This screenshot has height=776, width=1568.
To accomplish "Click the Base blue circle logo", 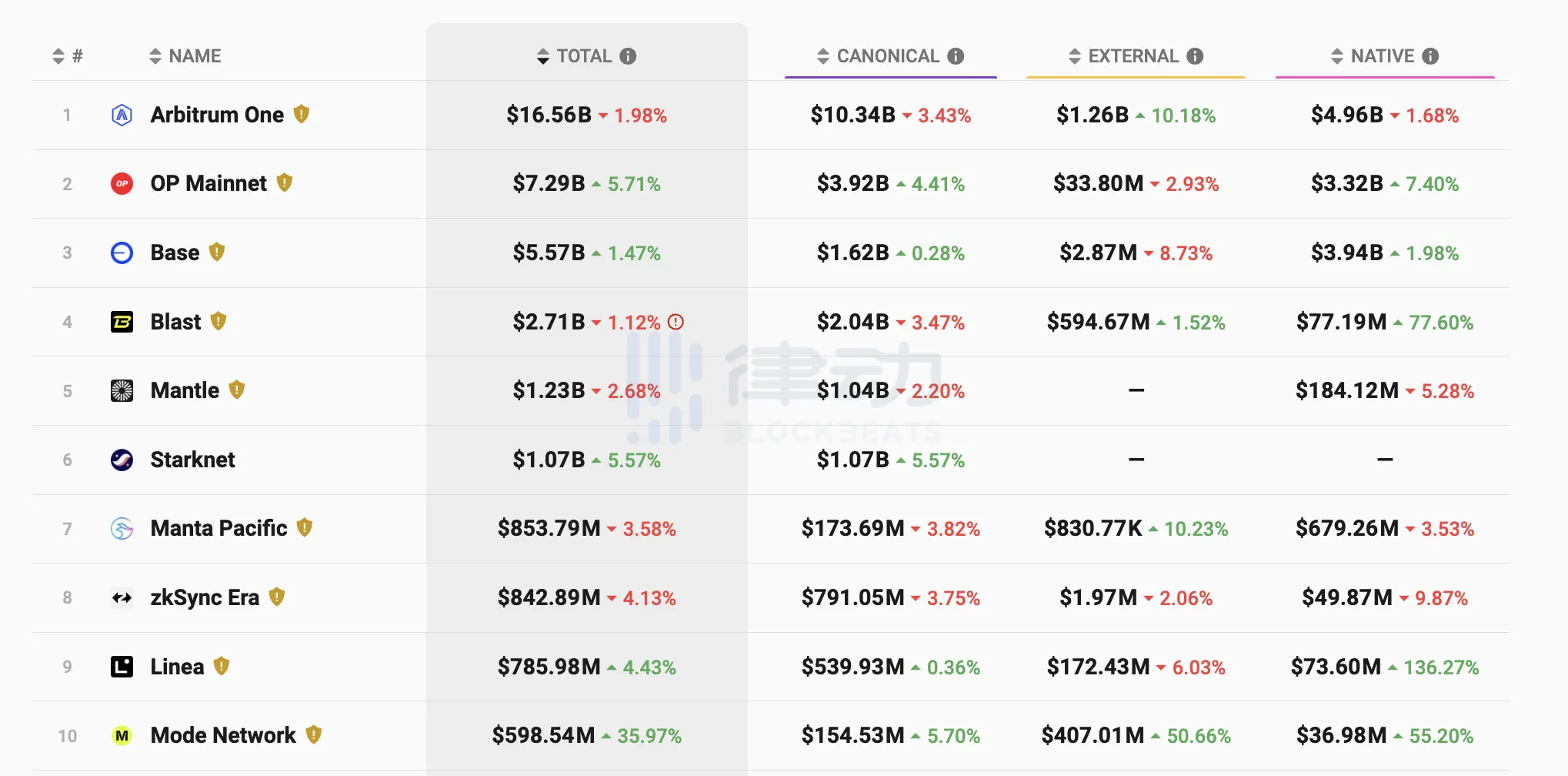I will tap(122, 253).
